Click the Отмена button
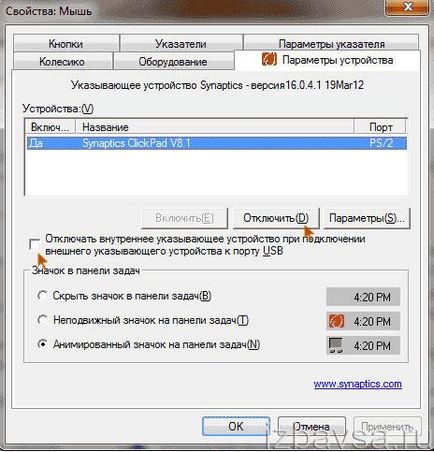The image size is (434, 452). coord(312,426)
